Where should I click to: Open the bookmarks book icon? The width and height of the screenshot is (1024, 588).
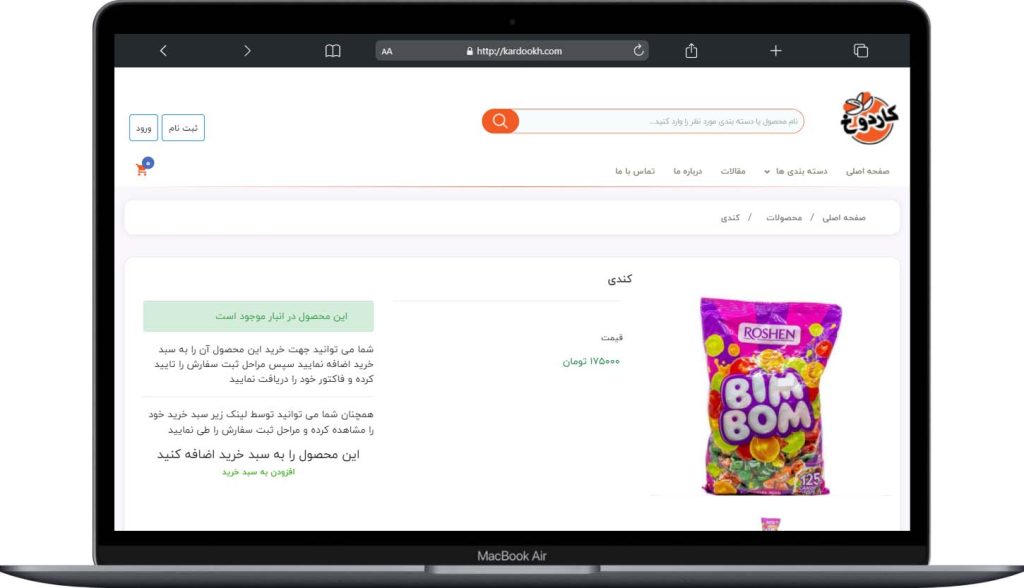(332, 51)
